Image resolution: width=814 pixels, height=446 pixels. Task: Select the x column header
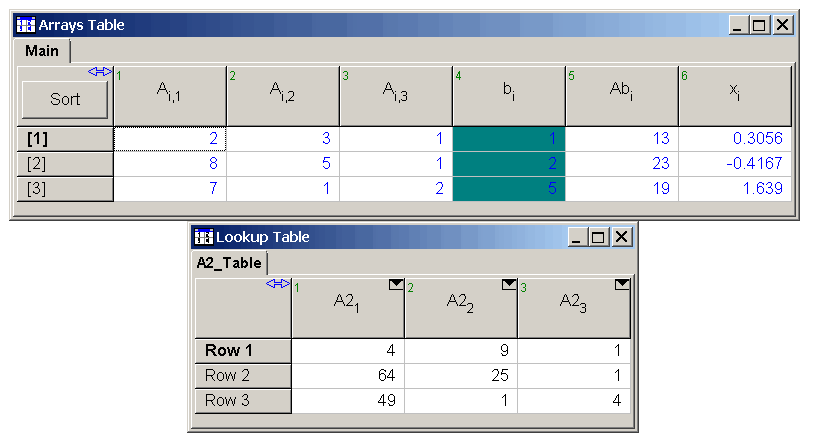[x=735, y=95]
